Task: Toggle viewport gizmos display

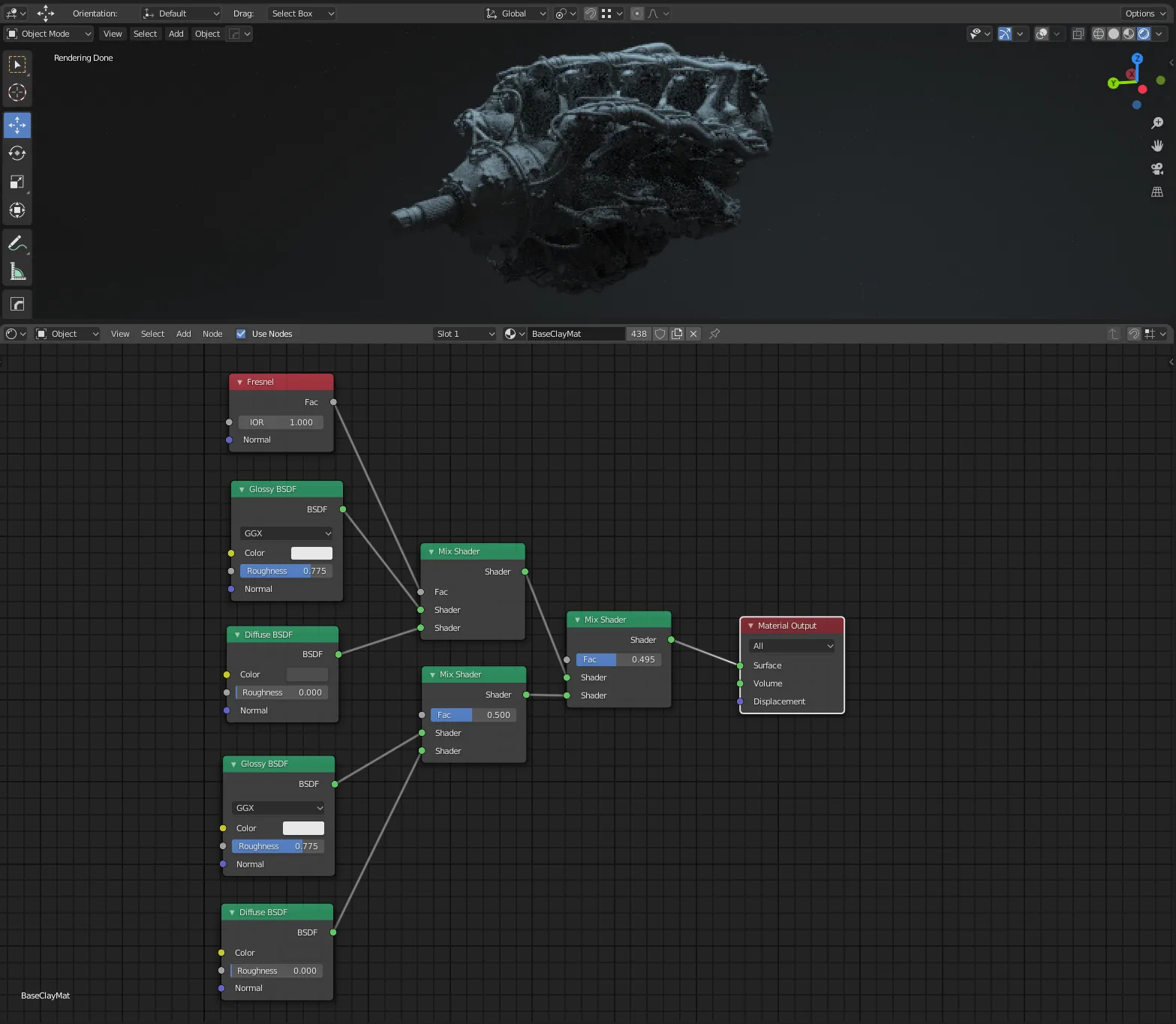Action: [1005, 34]
